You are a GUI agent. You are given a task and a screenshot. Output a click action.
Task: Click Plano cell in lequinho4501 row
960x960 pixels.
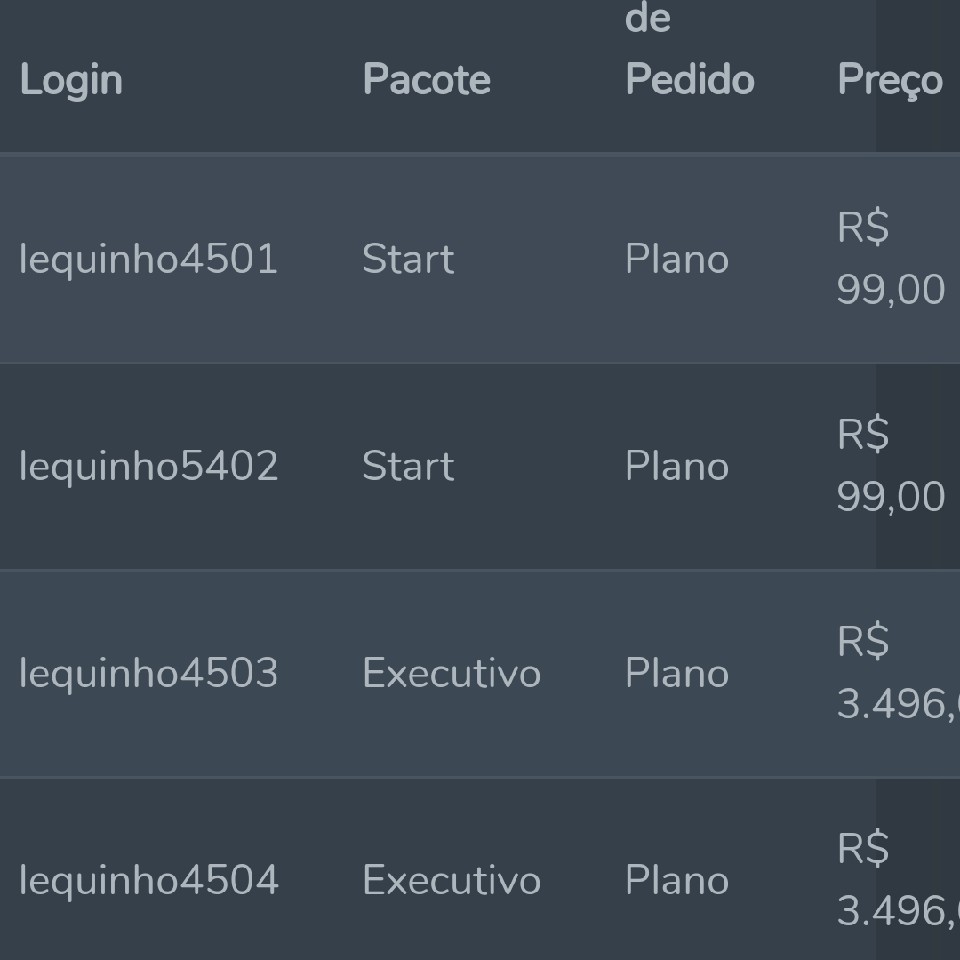(x=677, y=259)
